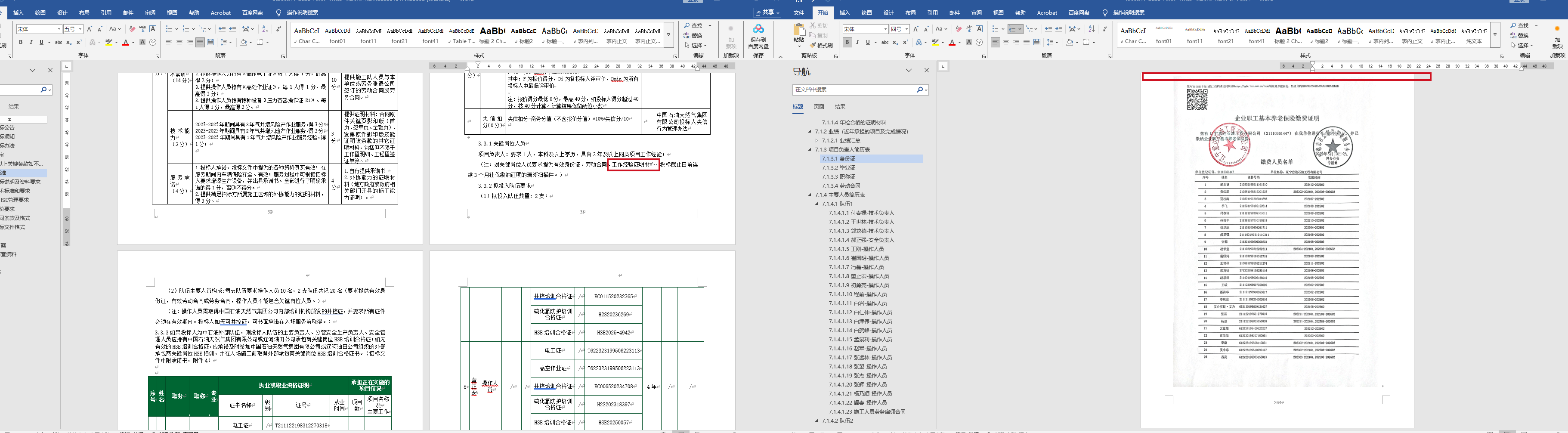The image size is (1568, 433).
Task: Activate Format Painter (格式刷) in the right window
Action: (x=820, y=45)
